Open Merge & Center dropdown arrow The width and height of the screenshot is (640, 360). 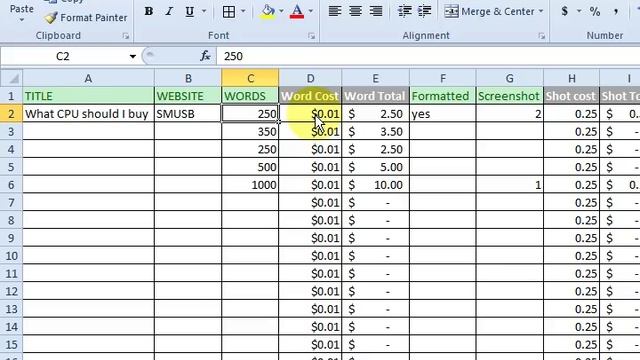[541, 11]
